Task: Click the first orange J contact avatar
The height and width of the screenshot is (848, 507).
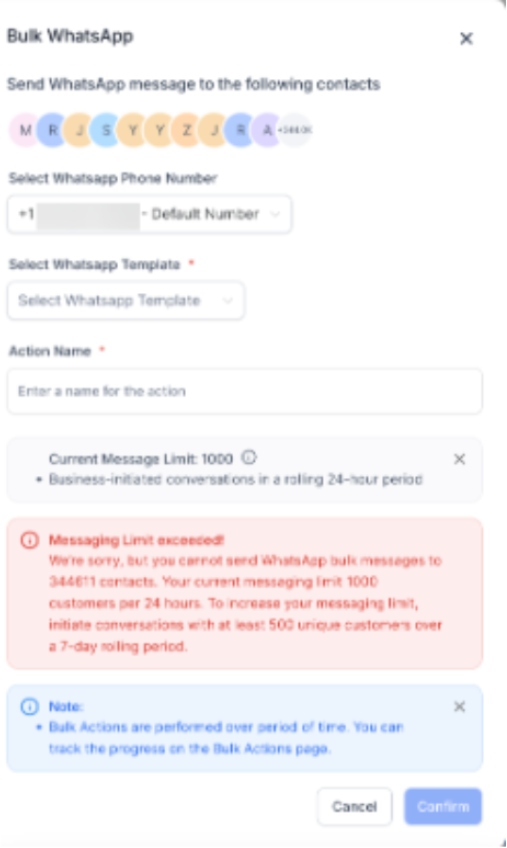Action: pos(79,130)
